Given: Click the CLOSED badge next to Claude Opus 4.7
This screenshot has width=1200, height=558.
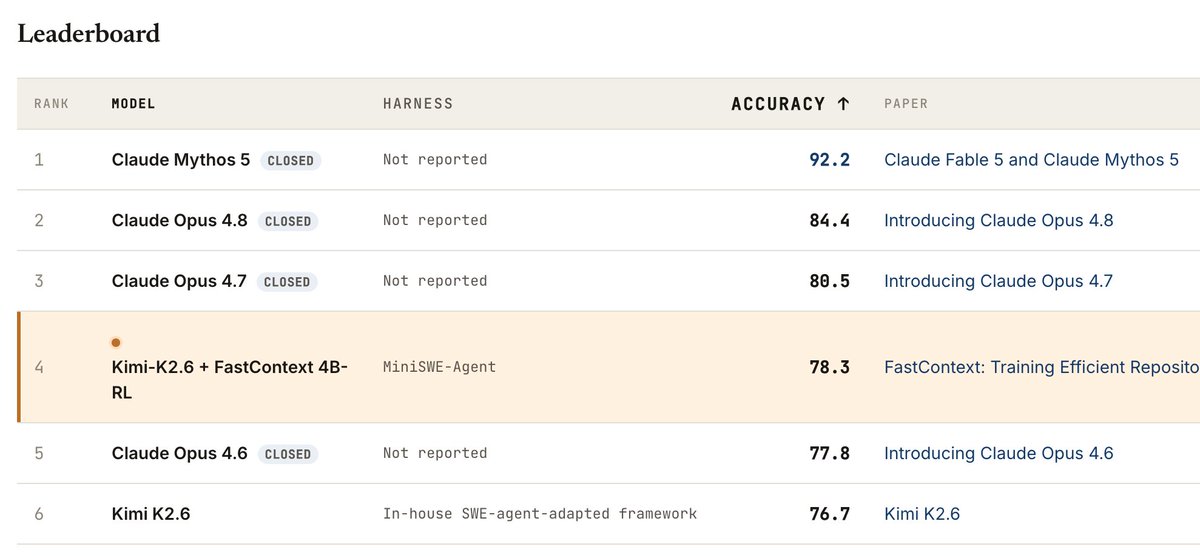Looking at the screenshot, I should 287,282.
